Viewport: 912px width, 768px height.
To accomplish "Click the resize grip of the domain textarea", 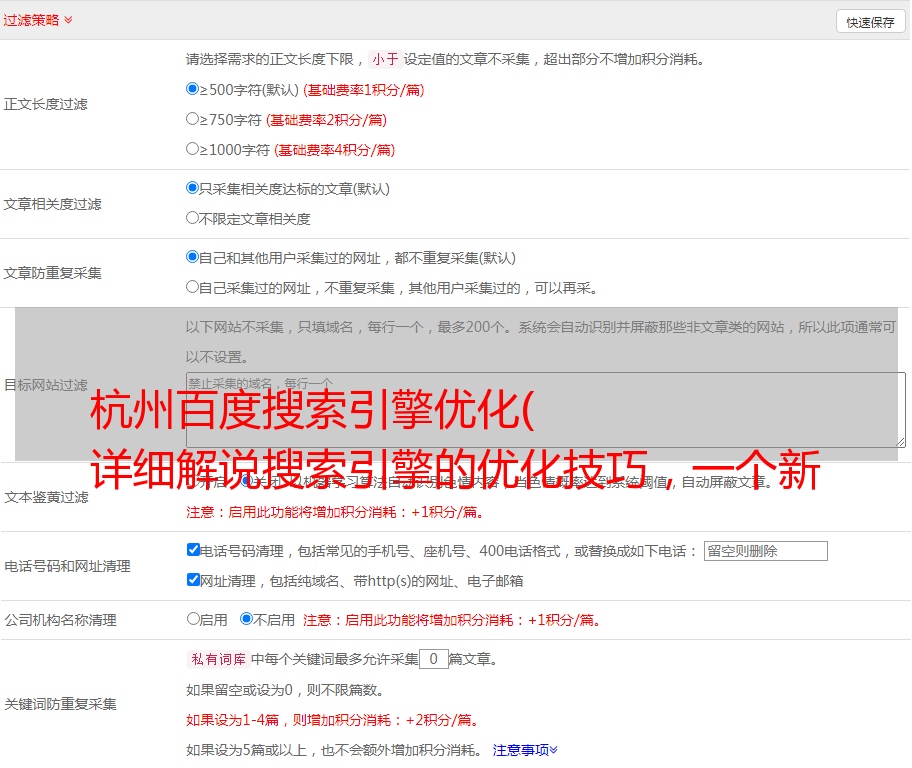I will [900, 443].
